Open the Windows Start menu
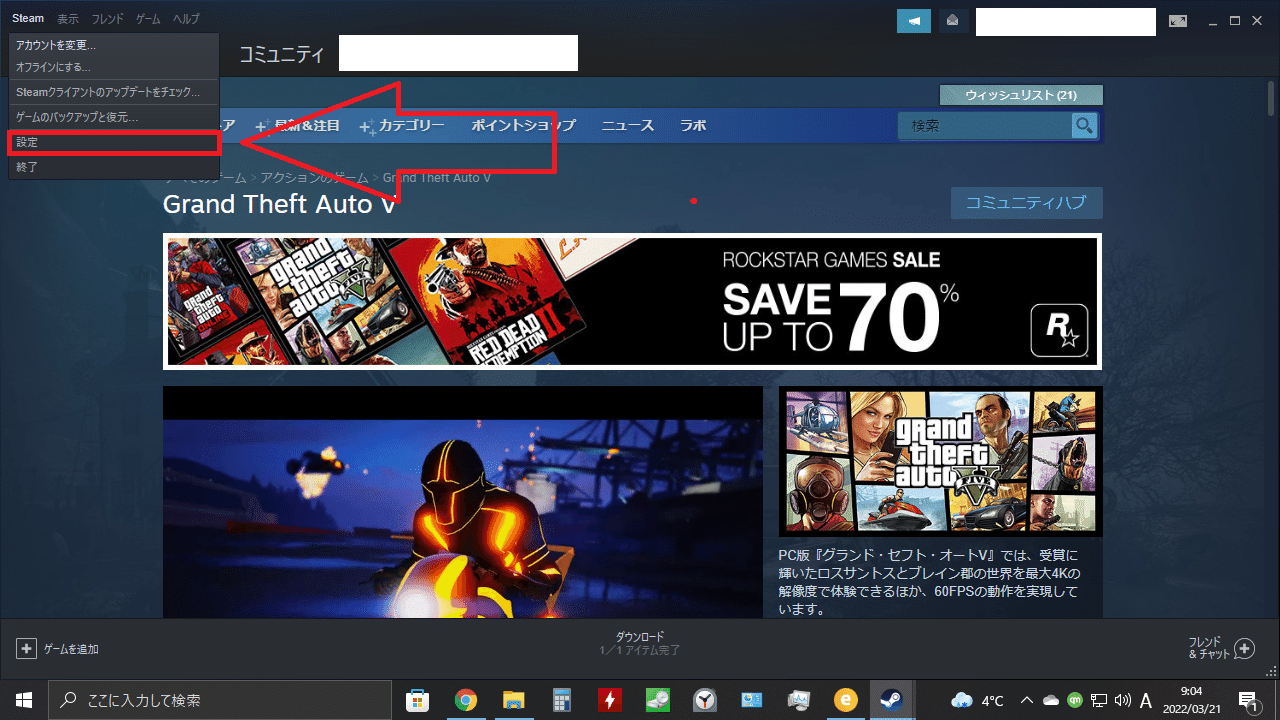1280x720 pixels. 22,699
